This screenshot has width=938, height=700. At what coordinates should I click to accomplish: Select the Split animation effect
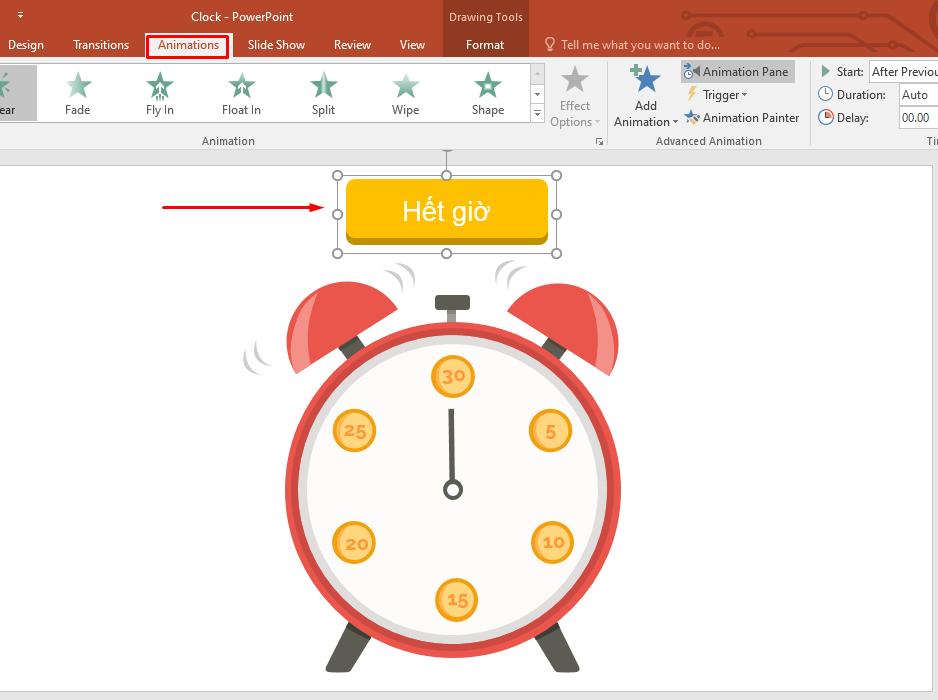click(x=322, y=93)
